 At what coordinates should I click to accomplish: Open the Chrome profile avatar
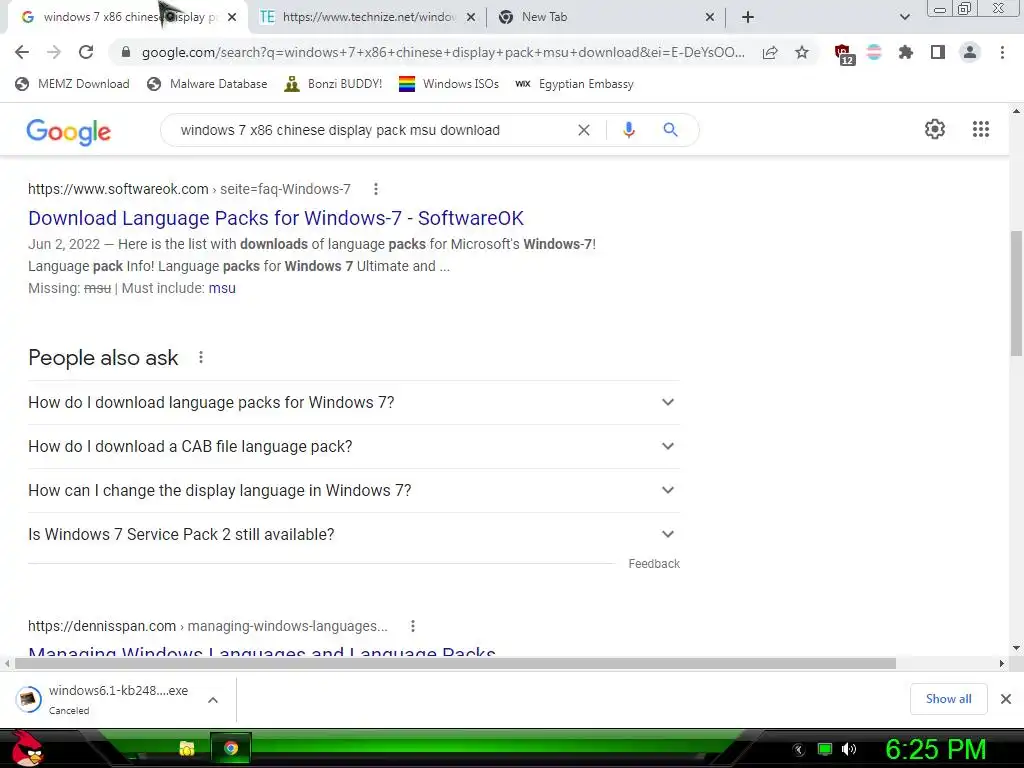click(970, 52)
